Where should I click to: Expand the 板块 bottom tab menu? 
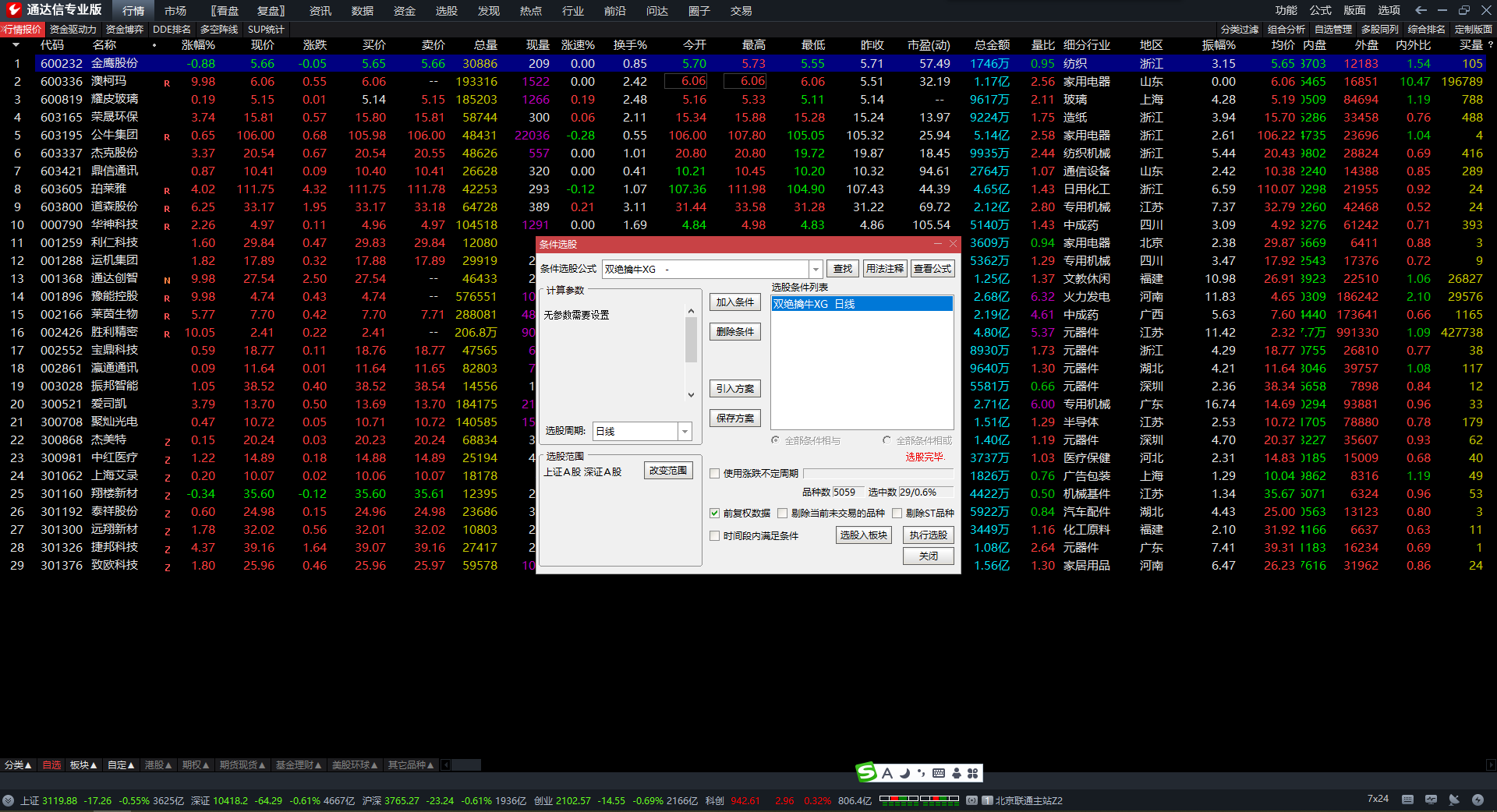pyautogui.click(x=83, y=765)
